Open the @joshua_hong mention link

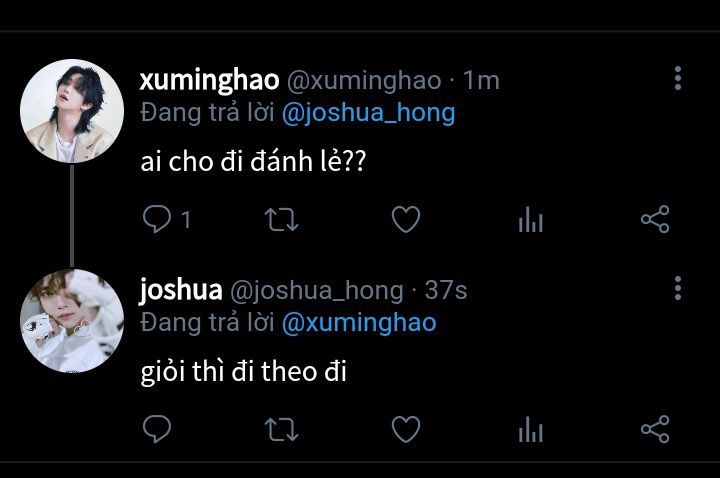(368, 113)
